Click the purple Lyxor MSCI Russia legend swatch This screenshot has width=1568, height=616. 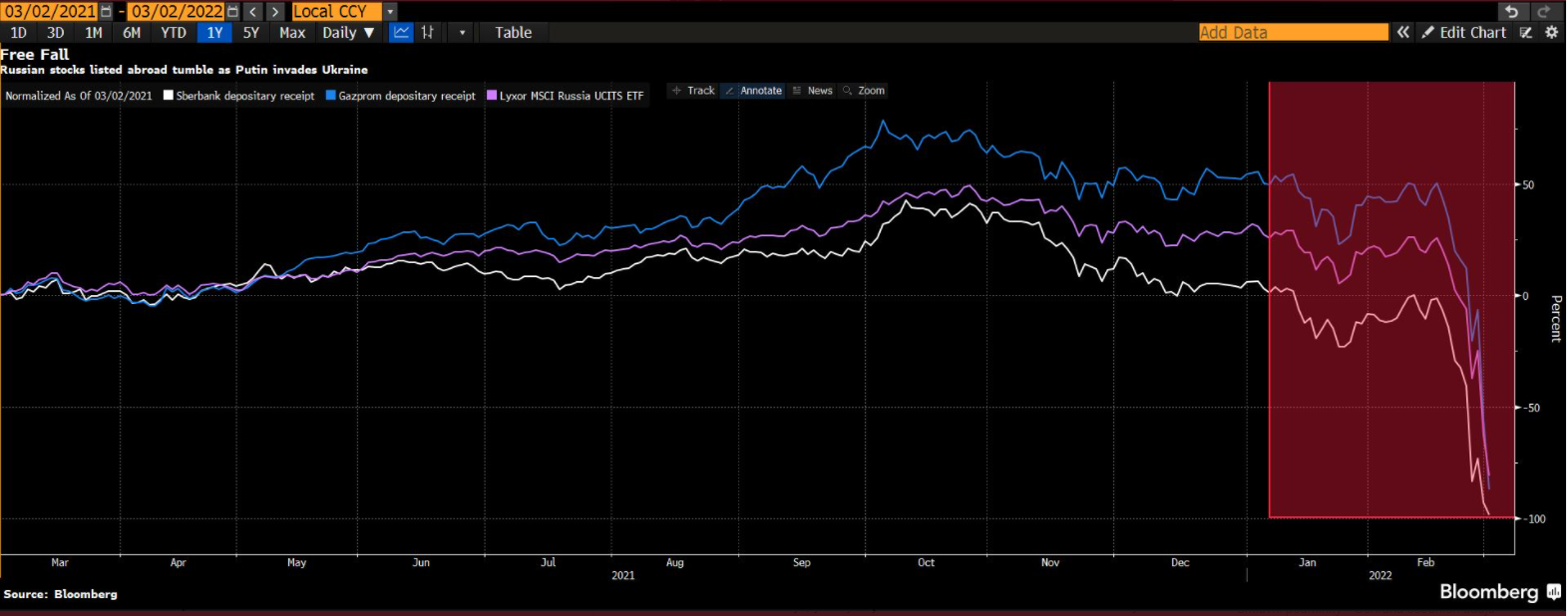pos(492,96)
